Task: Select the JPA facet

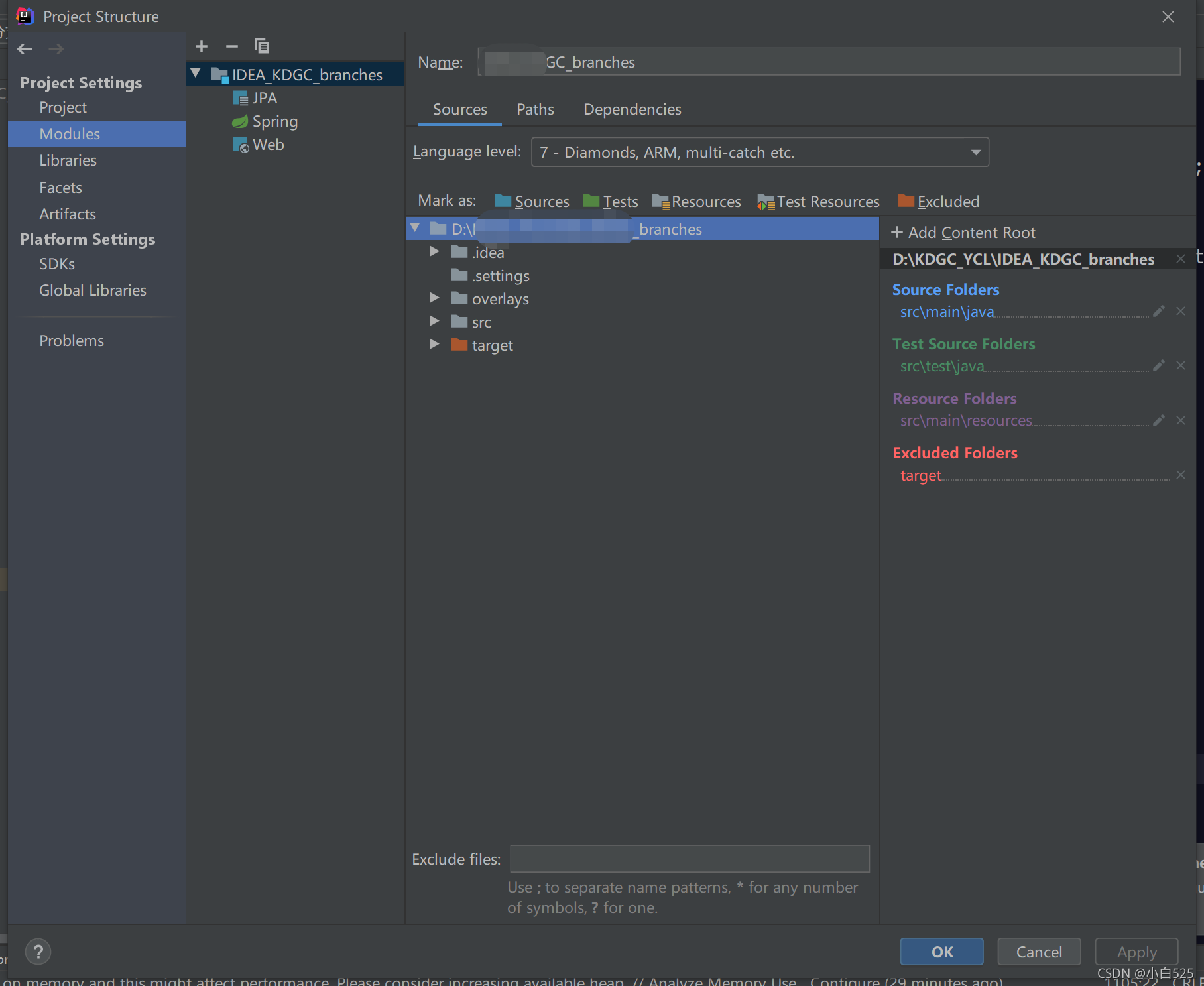Action: [255, 98]
